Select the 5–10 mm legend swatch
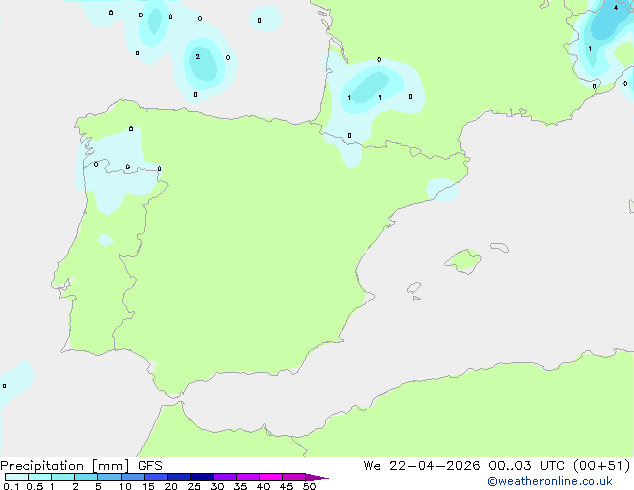The width and height of the screenshot is (634, 490). click(x=109, y=477)
